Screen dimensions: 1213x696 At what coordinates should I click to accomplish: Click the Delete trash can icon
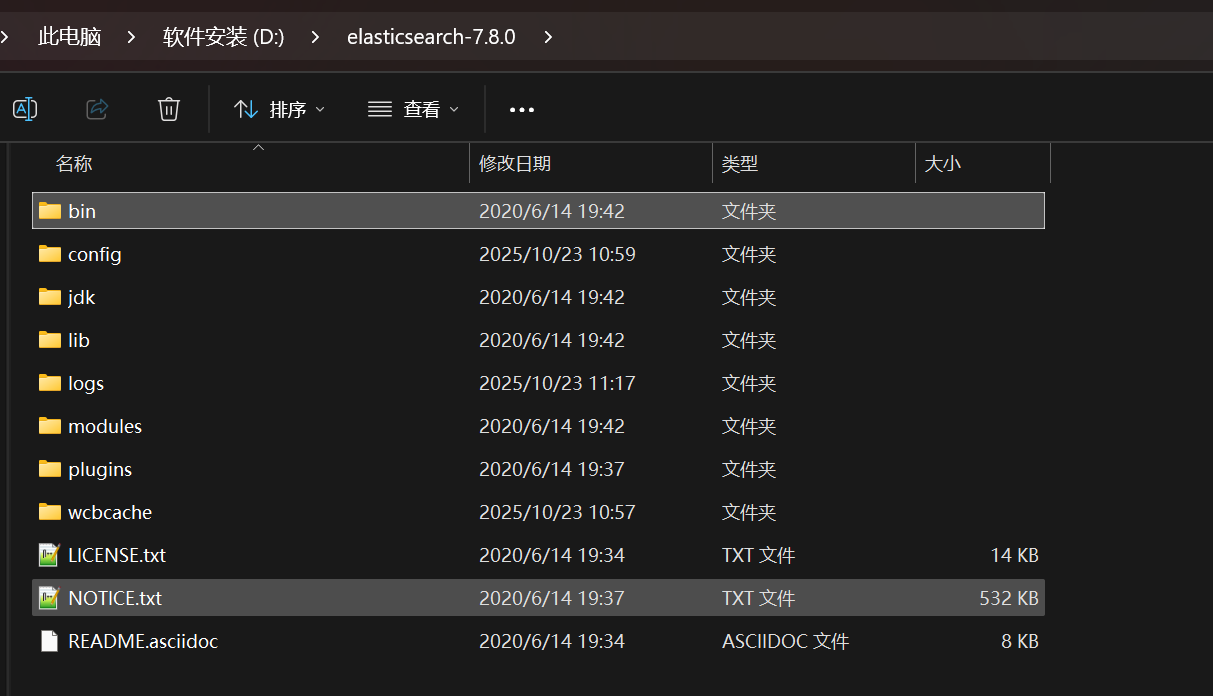pos(169,109)
